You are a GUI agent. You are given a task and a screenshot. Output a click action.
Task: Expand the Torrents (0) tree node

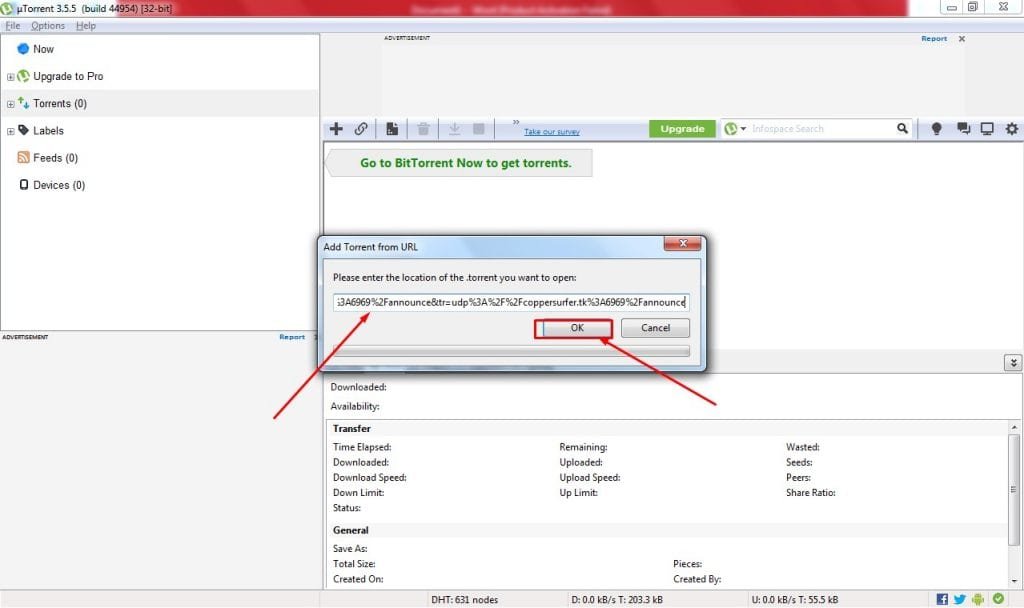point(11,104)
